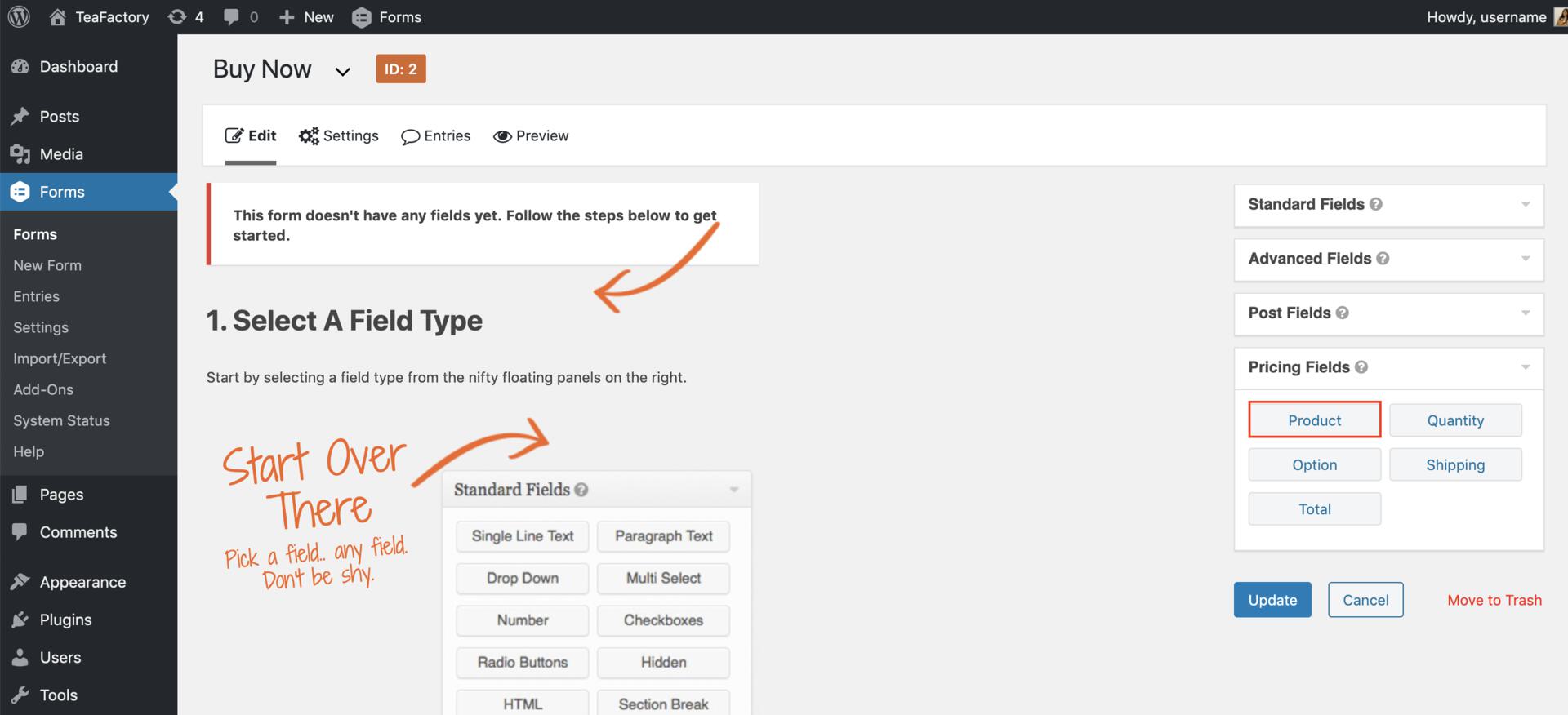Image resolution: width=1568 pixels, height=715 pixels.
Task: Open New Form in Forms submenu
Action: (47, 265)
